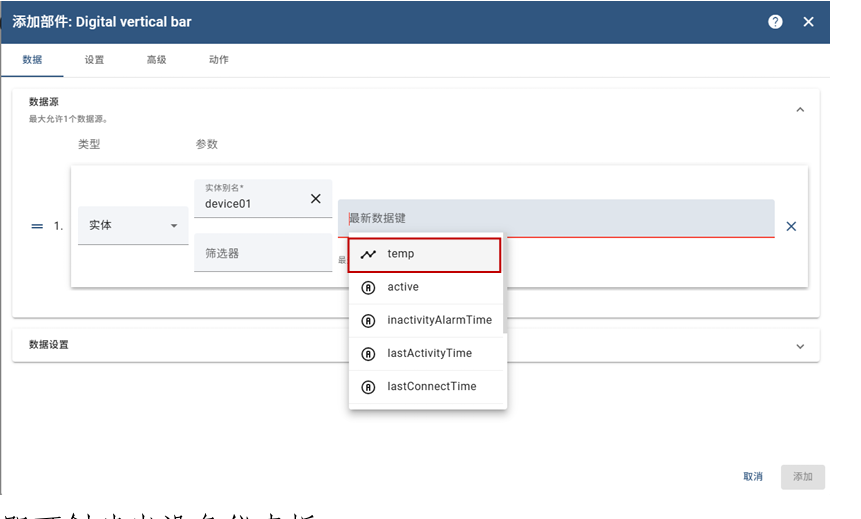Viewport: 861px width, 519px height.
Task: Choose lastActivityTime from the list
Action: 426,353
